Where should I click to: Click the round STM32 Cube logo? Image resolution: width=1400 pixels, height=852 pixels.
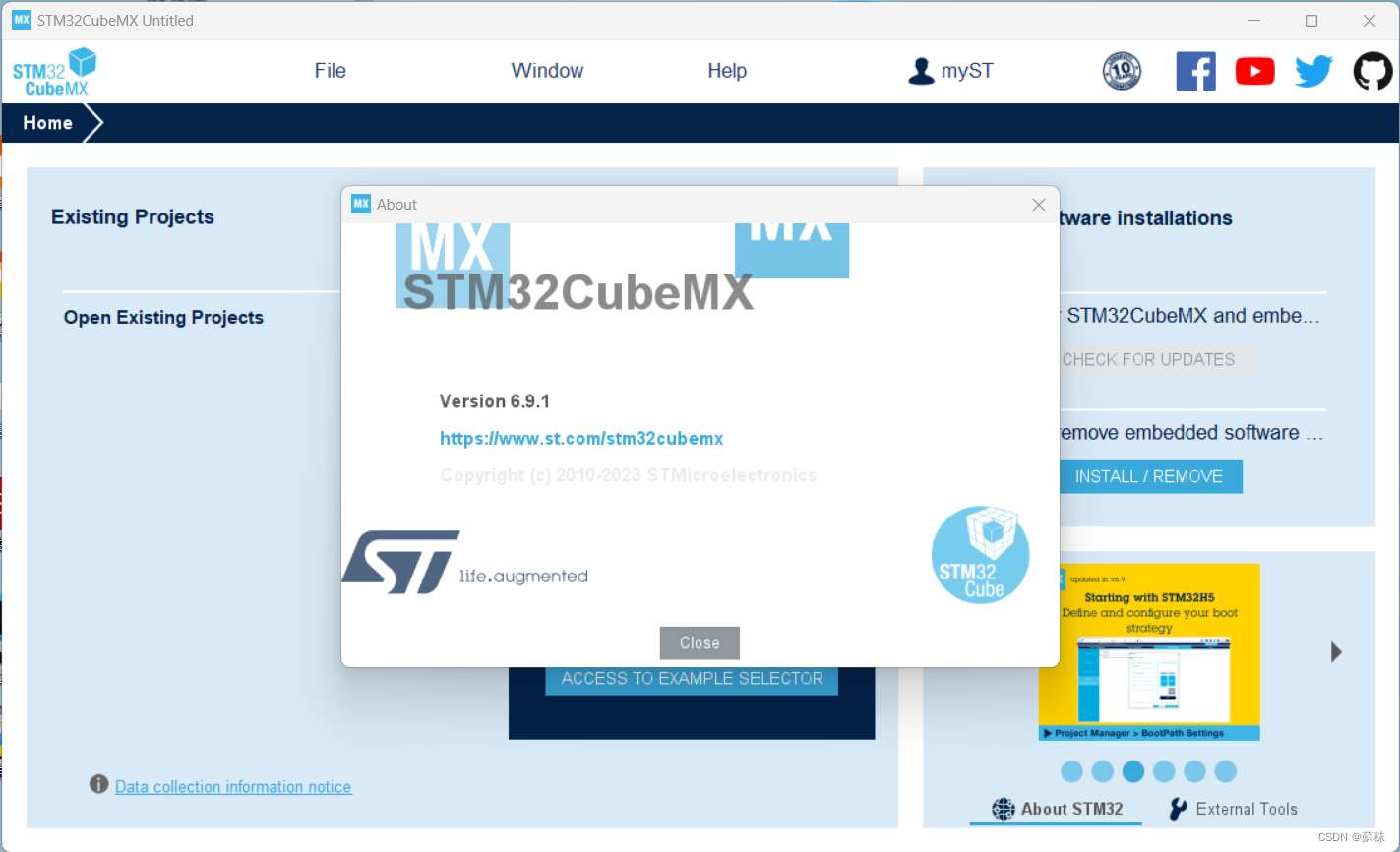coord(980,555)
